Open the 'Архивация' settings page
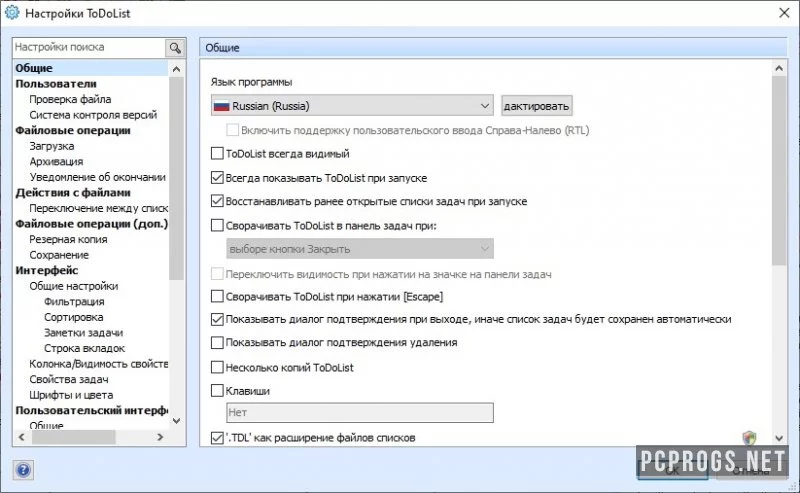 (56, 161)
